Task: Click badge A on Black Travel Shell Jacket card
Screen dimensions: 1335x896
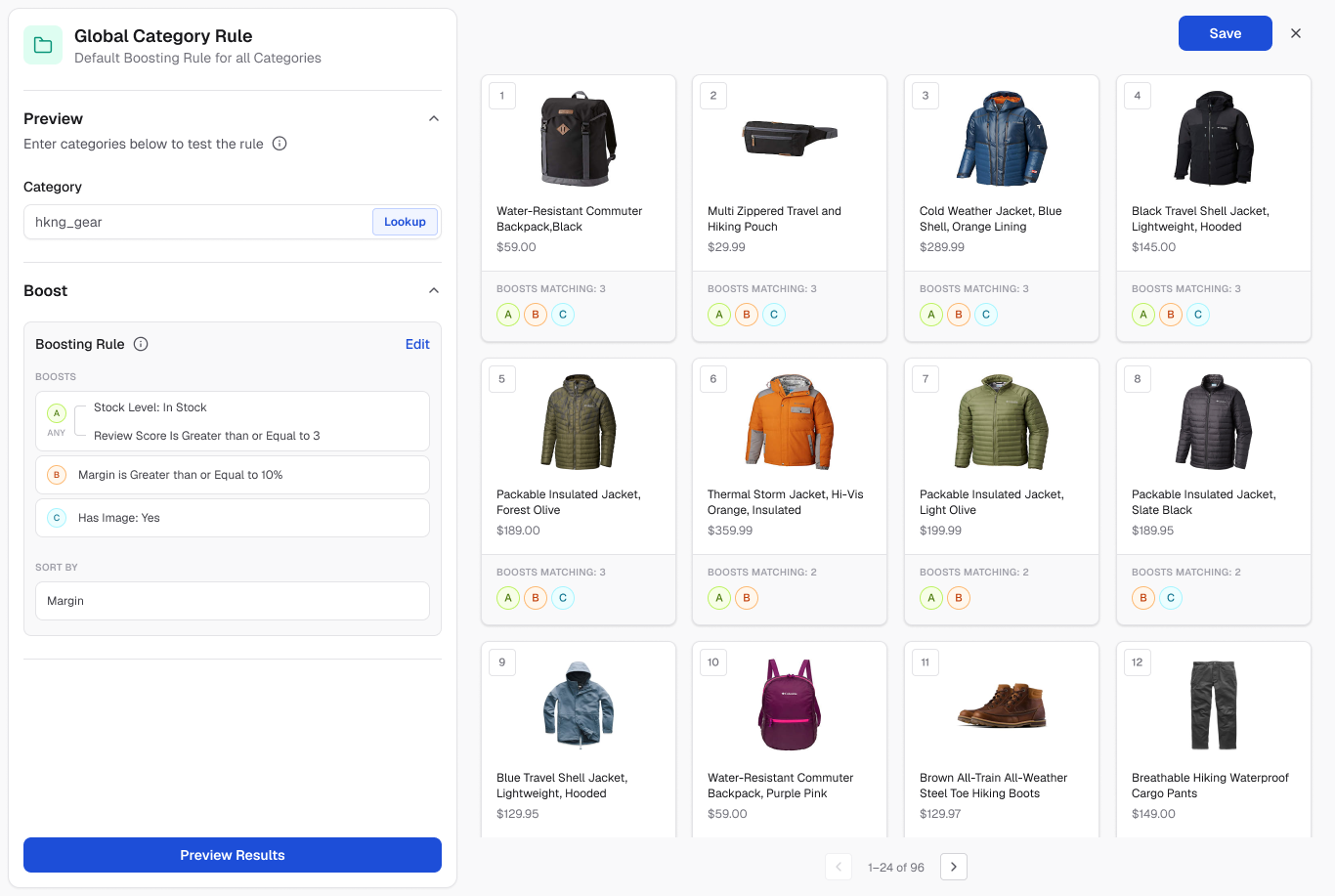Action: 1143,315
